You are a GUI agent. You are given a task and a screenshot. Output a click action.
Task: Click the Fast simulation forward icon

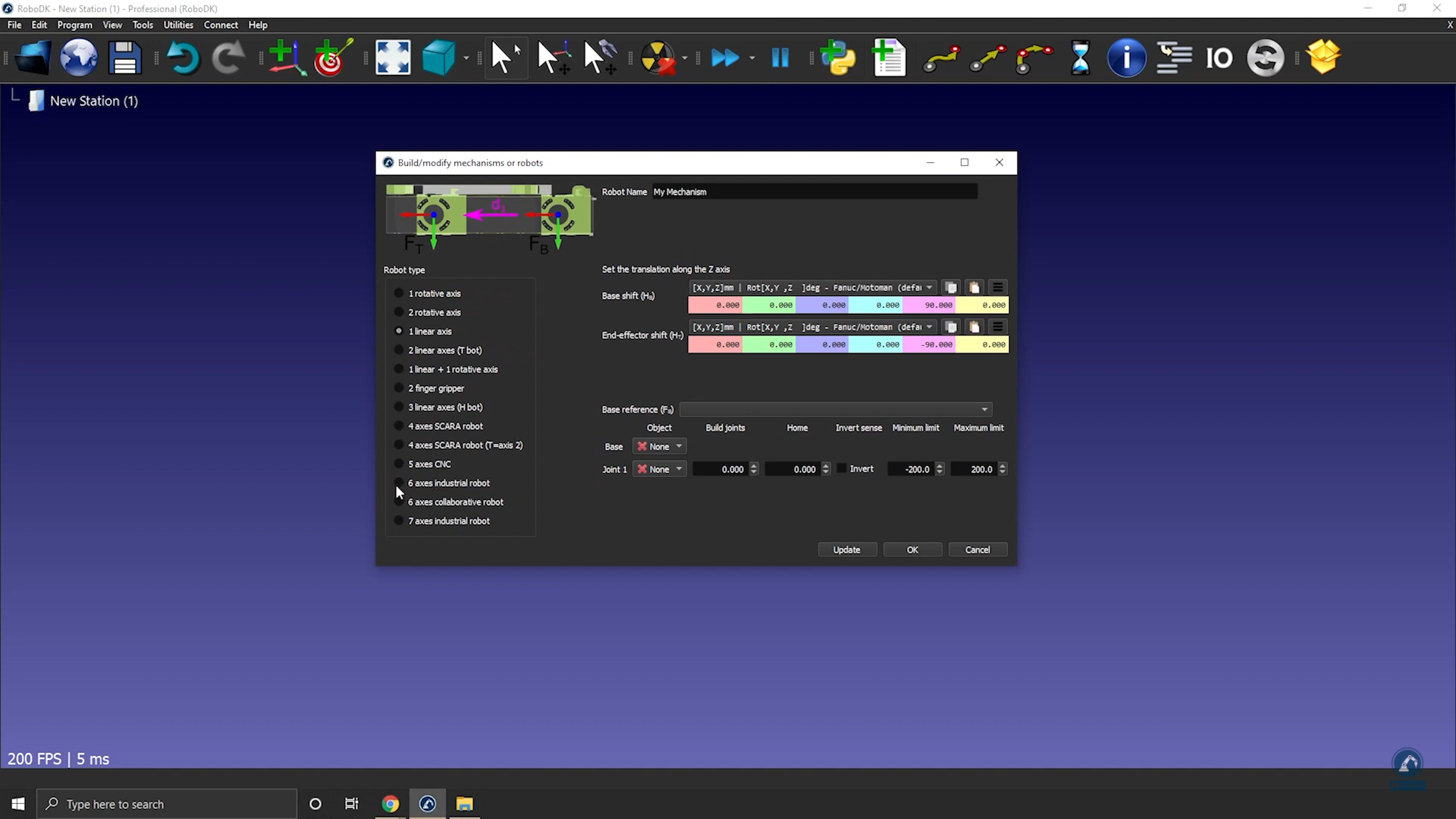(724, 58)
